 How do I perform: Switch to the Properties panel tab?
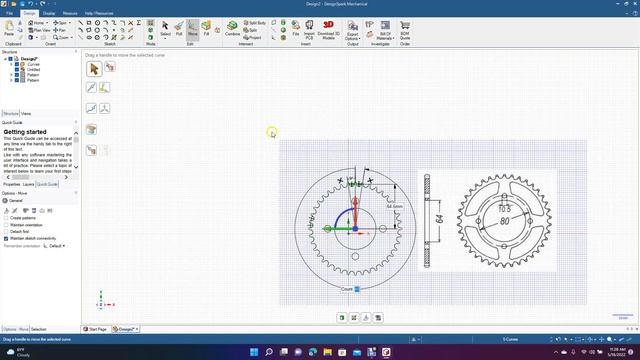pos(11,184)
